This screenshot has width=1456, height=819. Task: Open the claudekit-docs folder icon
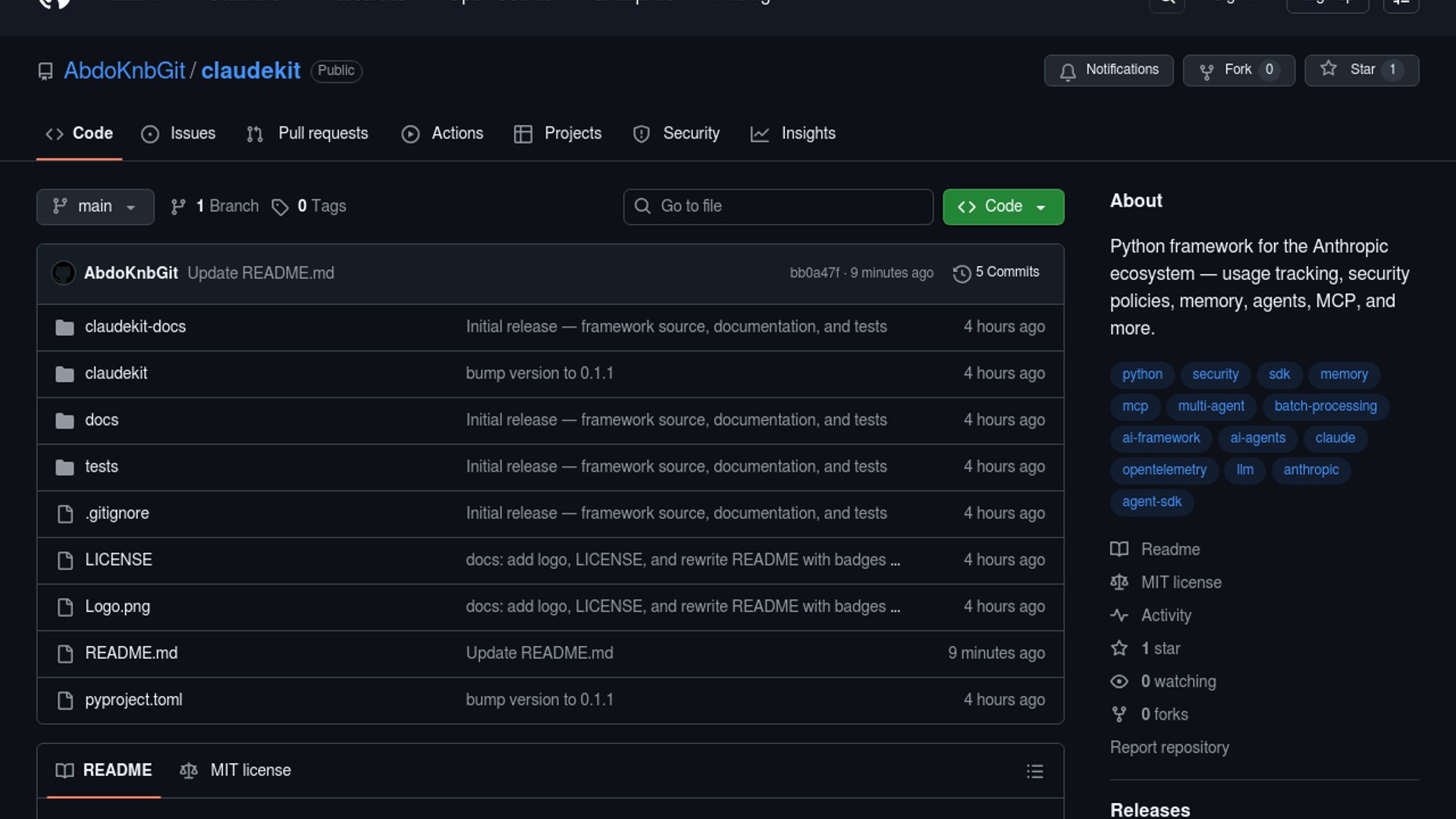coord(65,328)
